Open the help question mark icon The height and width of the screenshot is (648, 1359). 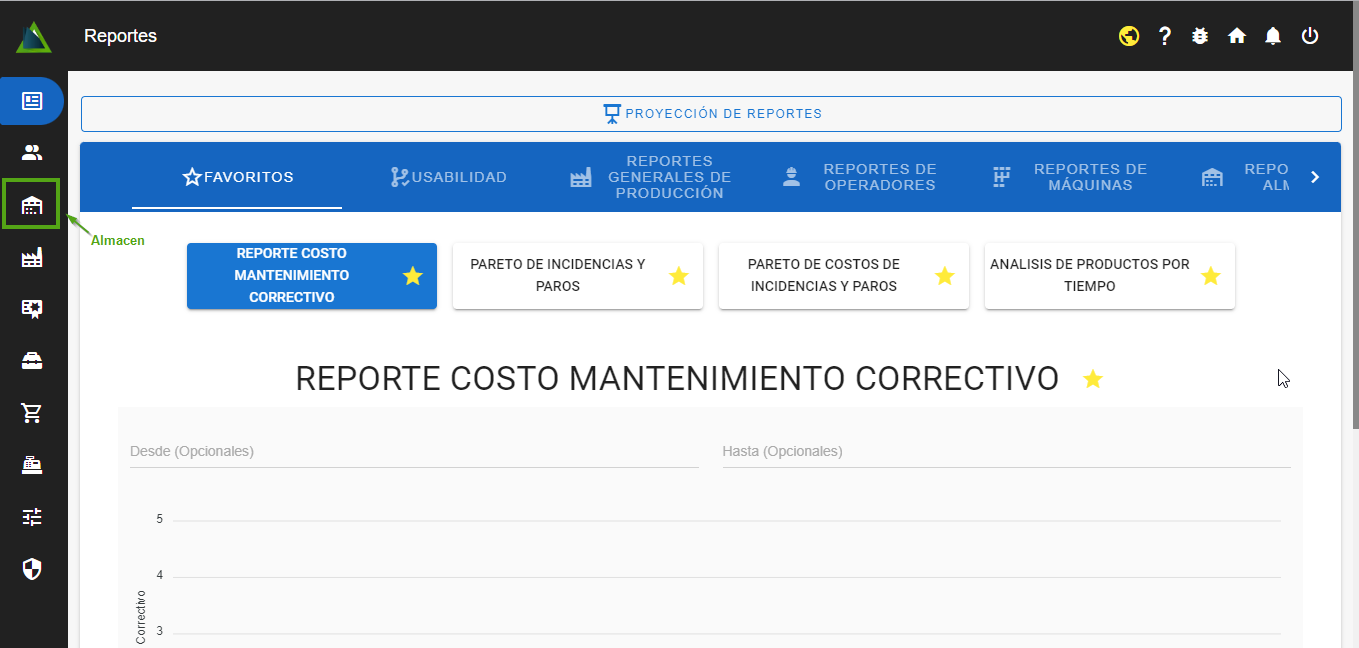tap(1165, 36)
